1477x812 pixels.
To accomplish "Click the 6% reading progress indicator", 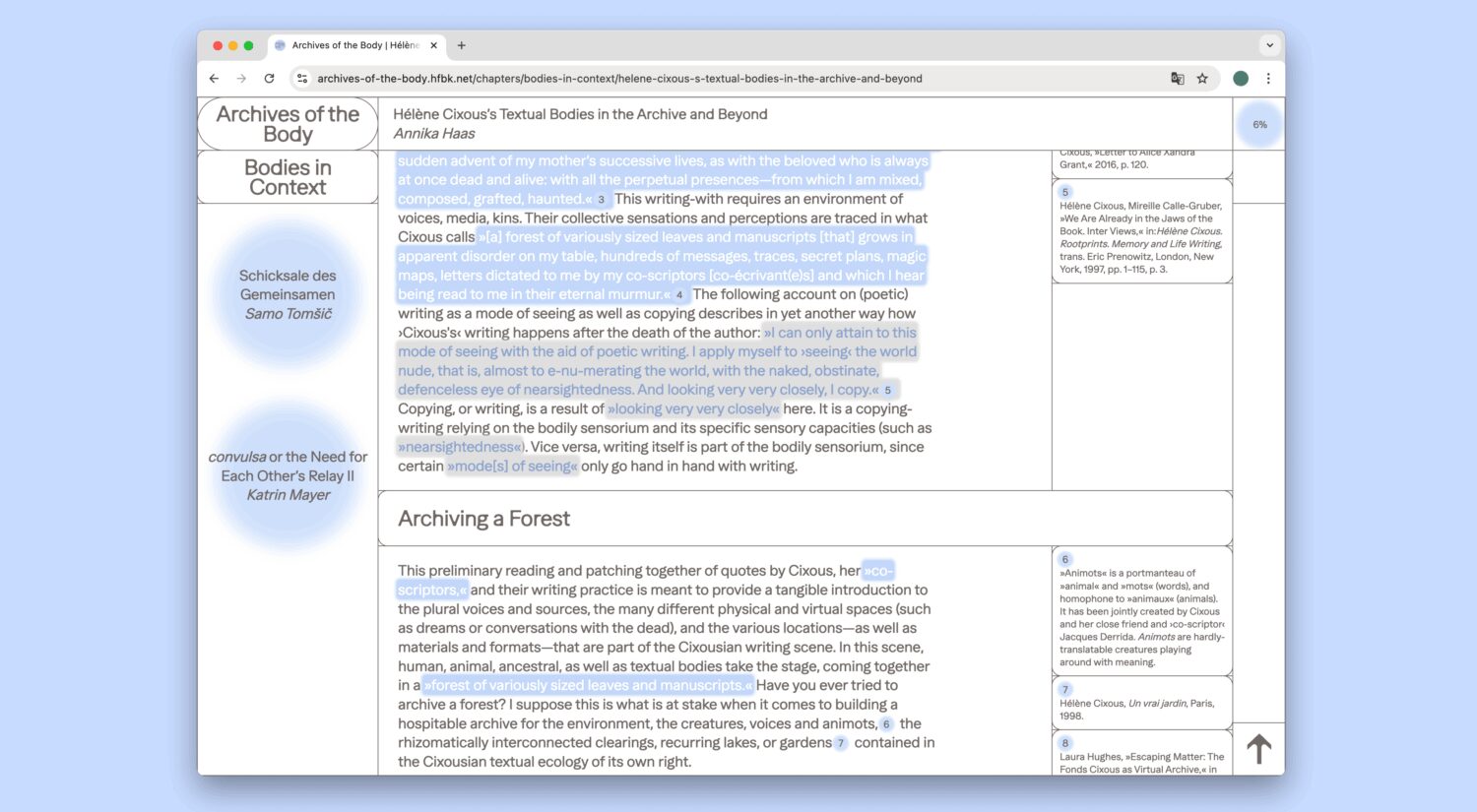I will click(1259, 125).
